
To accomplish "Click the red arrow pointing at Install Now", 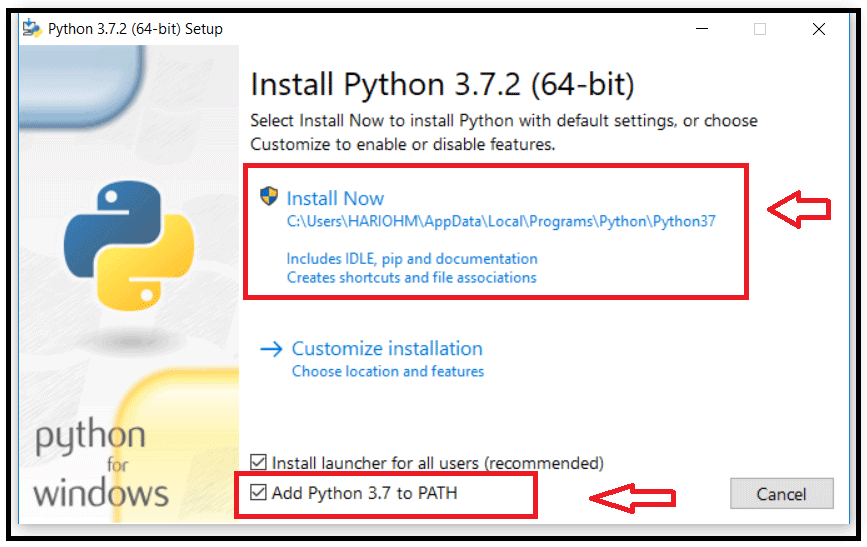I will pyautogui.click(x=799, y=209).
